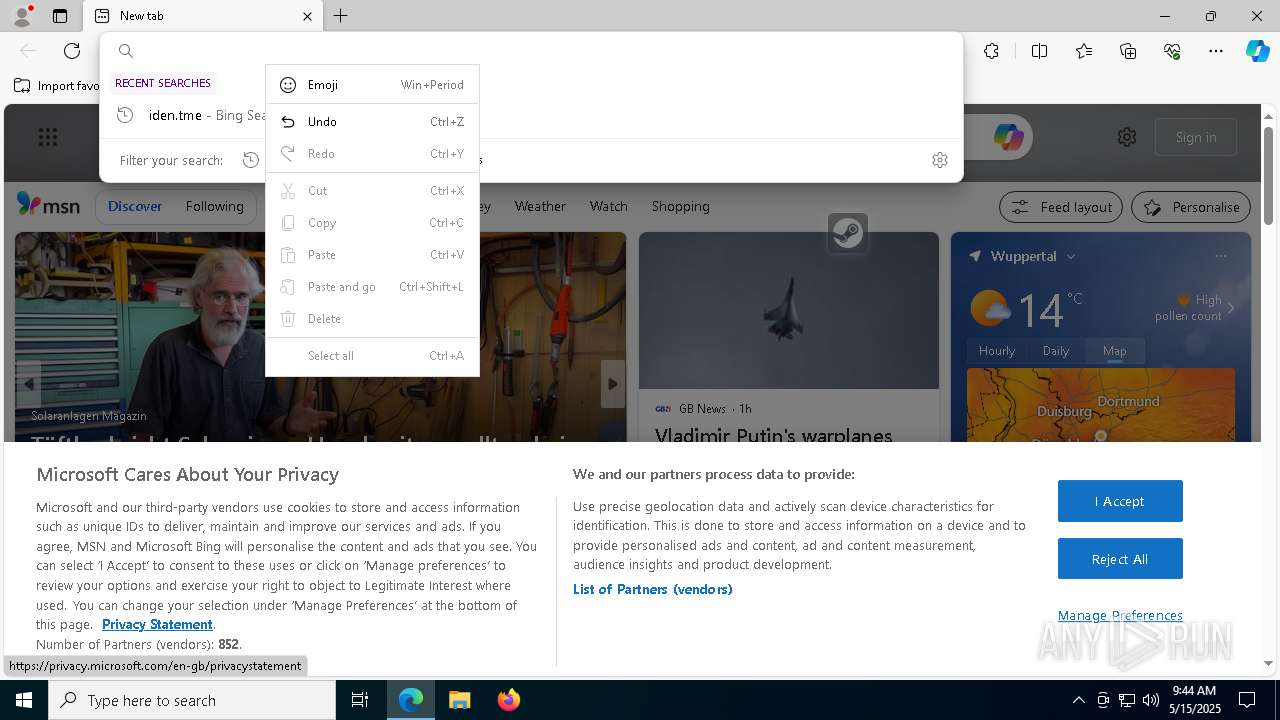Select Undo in context menu
Image resolution: width=1280 pixels, height=720 pixels.
(x=372, y=122)
